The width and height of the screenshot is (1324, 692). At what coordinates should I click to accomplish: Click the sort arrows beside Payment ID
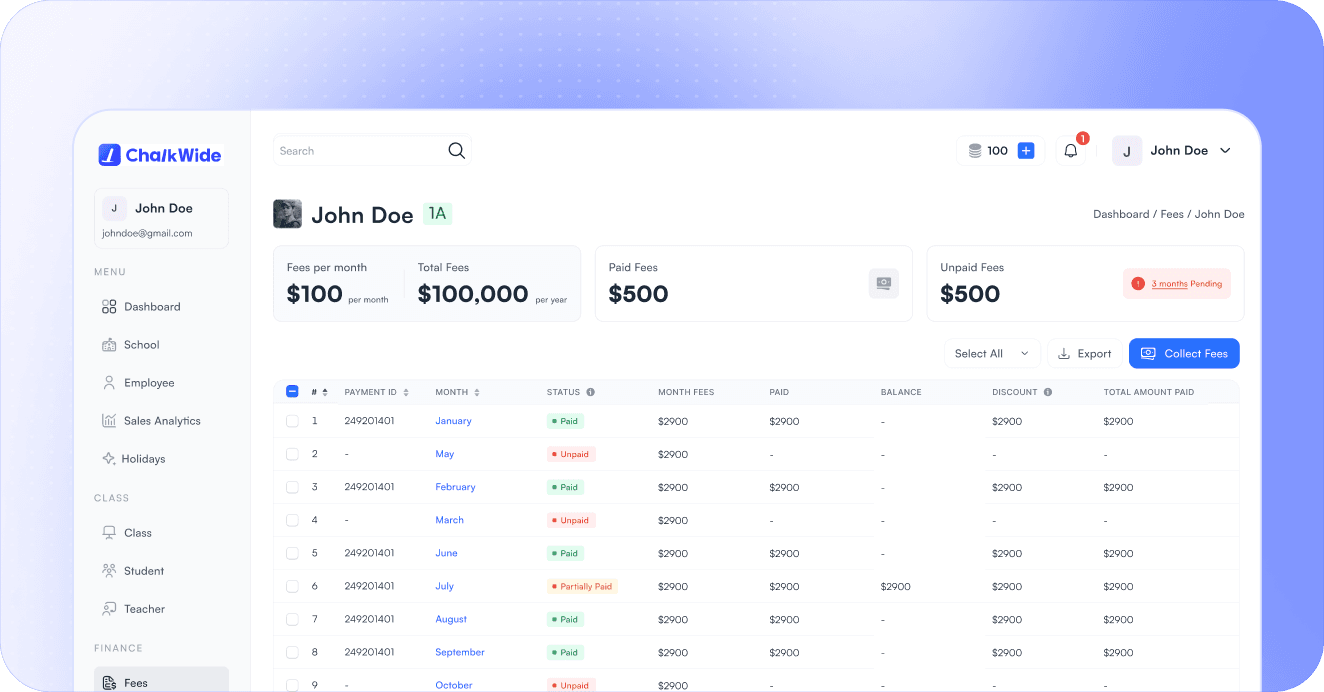406,392
